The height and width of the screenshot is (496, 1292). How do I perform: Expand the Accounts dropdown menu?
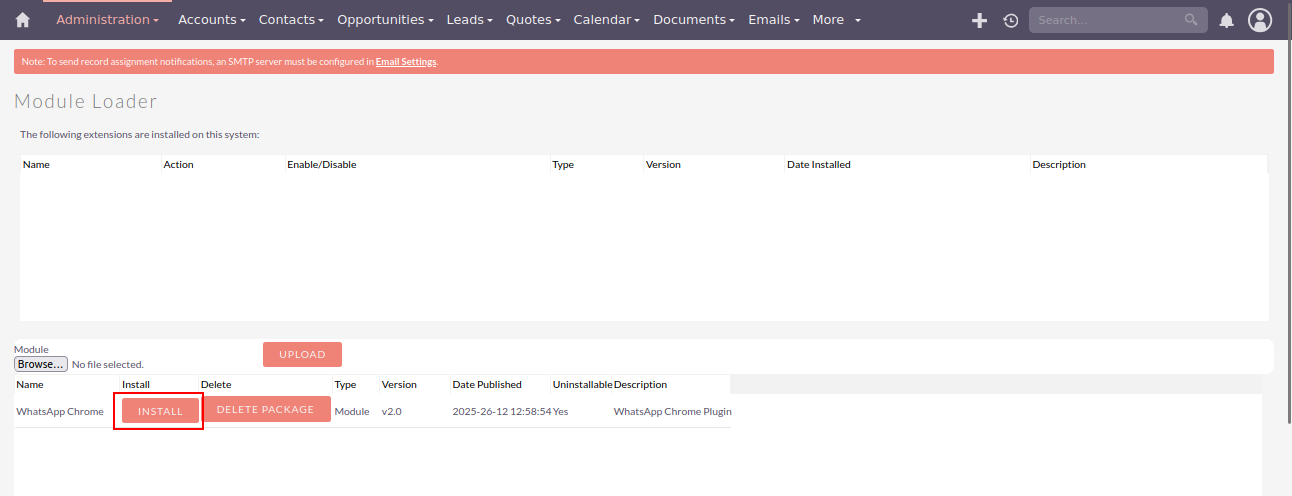(x=211, y=20)
